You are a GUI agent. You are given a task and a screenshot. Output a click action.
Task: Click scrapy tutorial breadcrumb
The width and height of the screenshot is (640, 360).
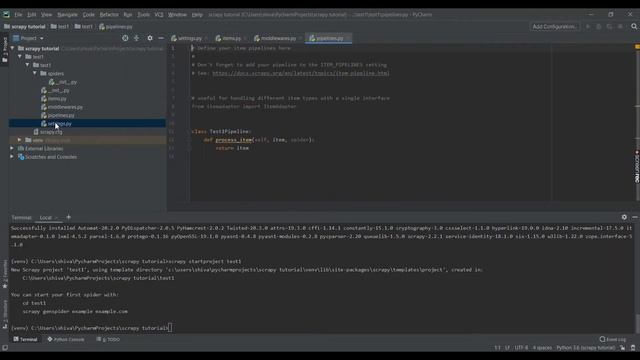[x=24, y=27]
